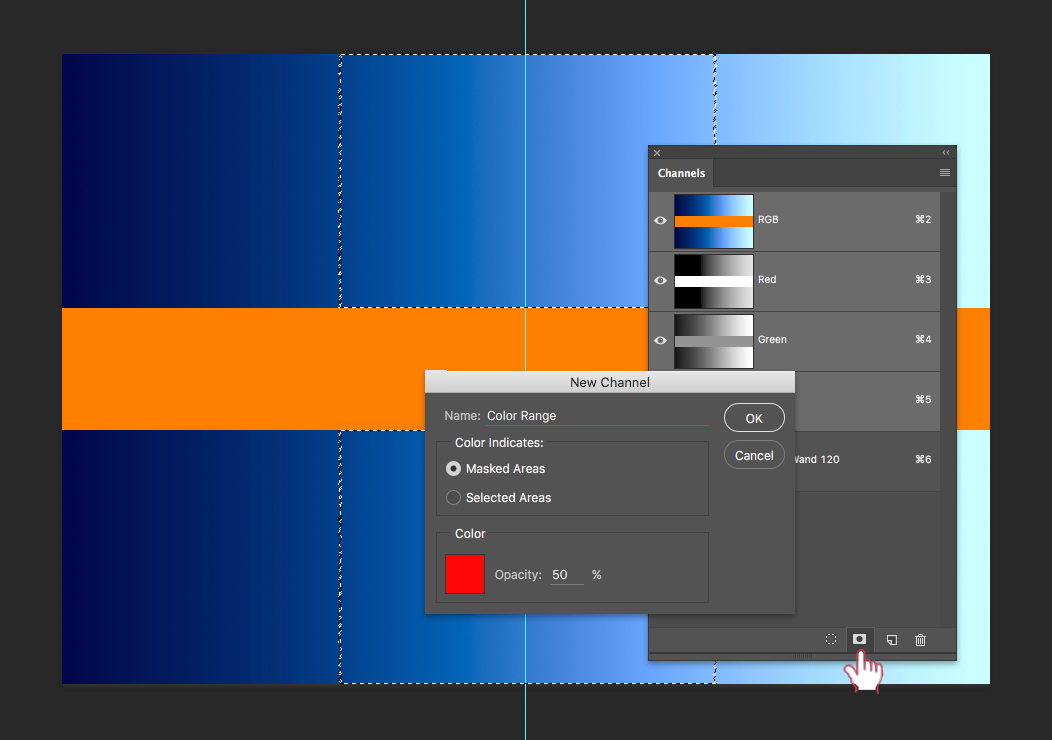This screenshot has width=1052, height=740.
Task: Close the Channels panel with the X
Action: coord(657,153)
